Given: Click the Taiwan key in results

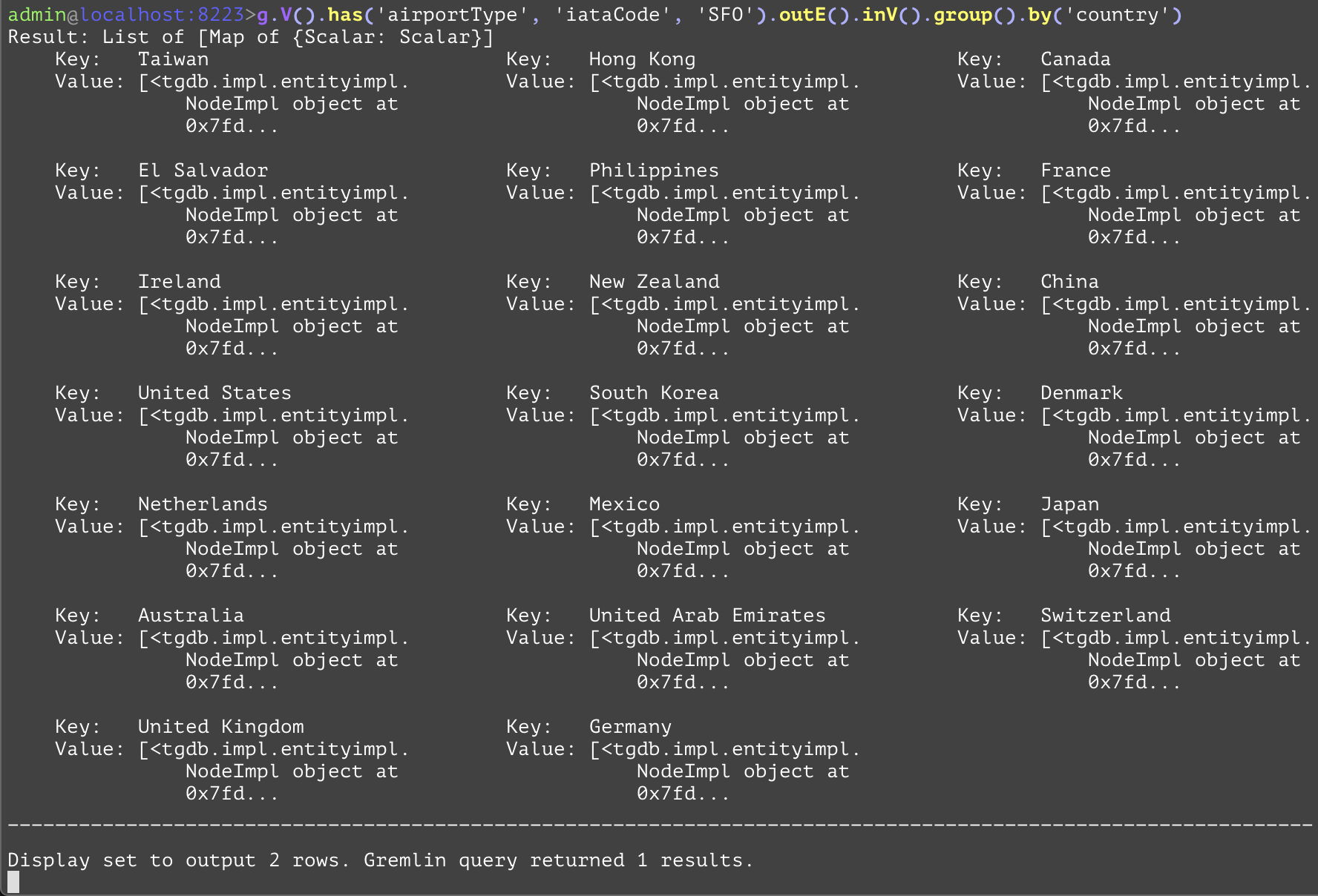Looking at the screenshot, I should (173, 59).
